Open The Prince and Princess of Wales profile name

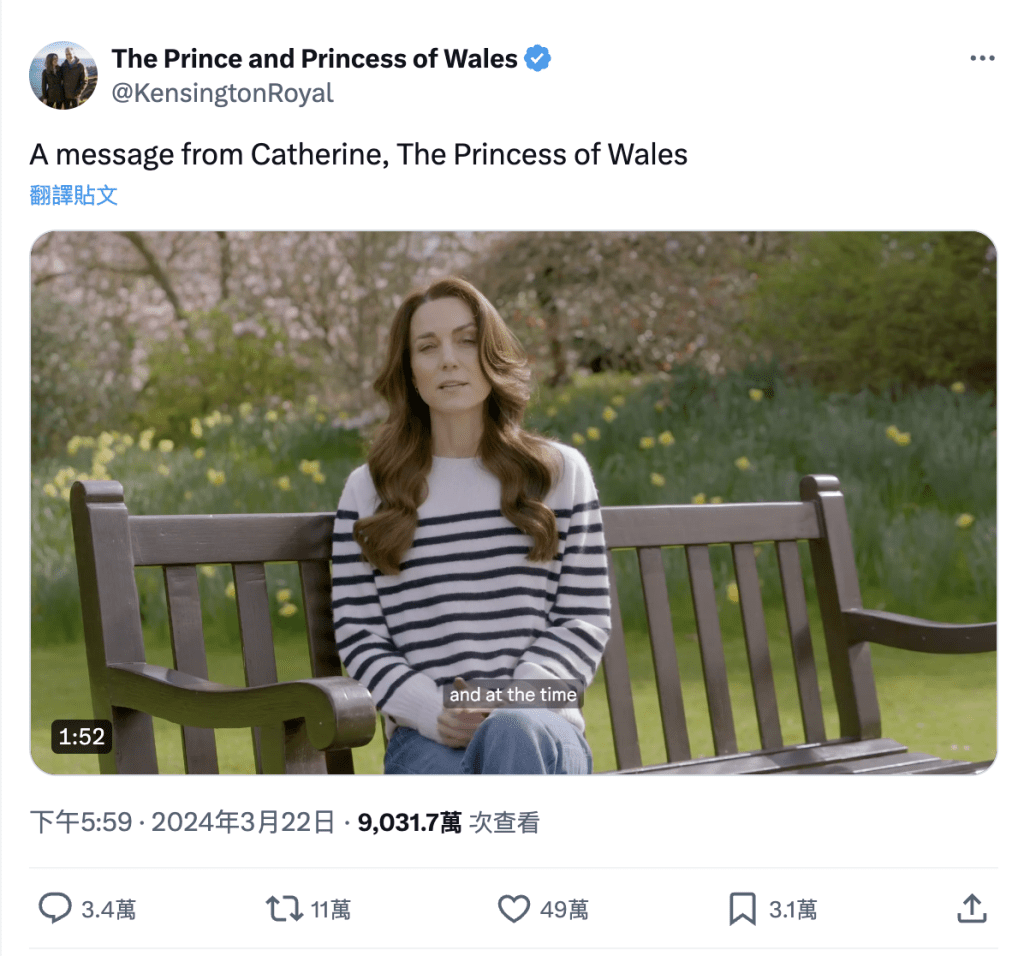tap(314, 59)
